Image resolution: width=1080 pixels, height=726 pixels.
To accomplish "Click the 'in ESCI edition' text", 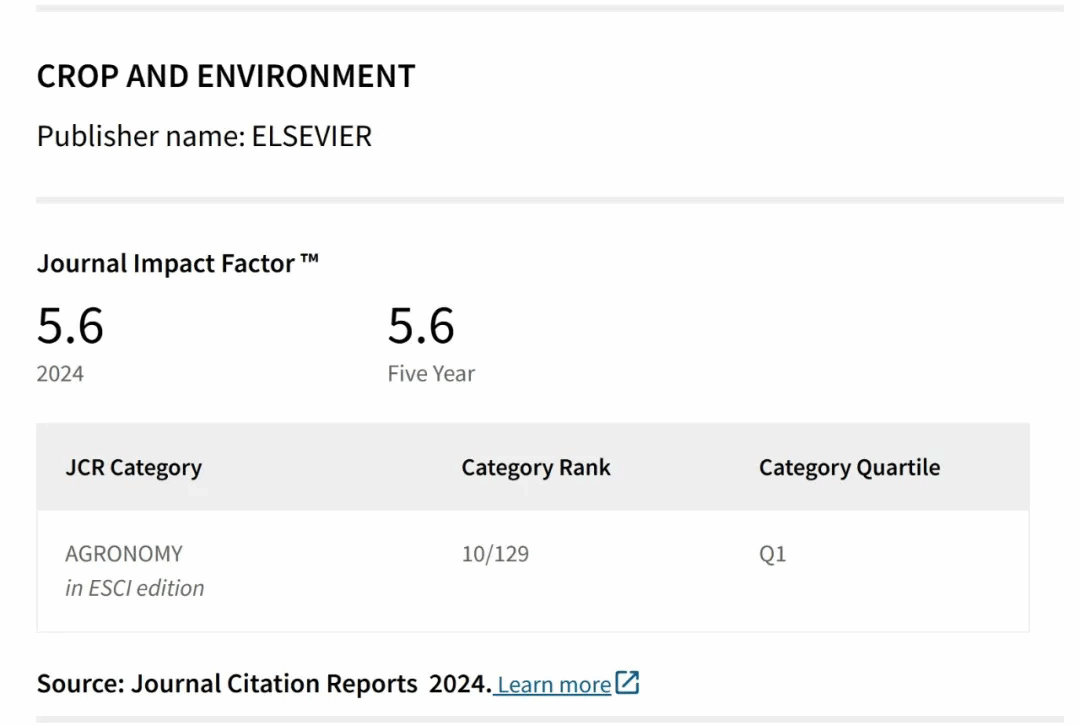I will [x=134, y=588].
